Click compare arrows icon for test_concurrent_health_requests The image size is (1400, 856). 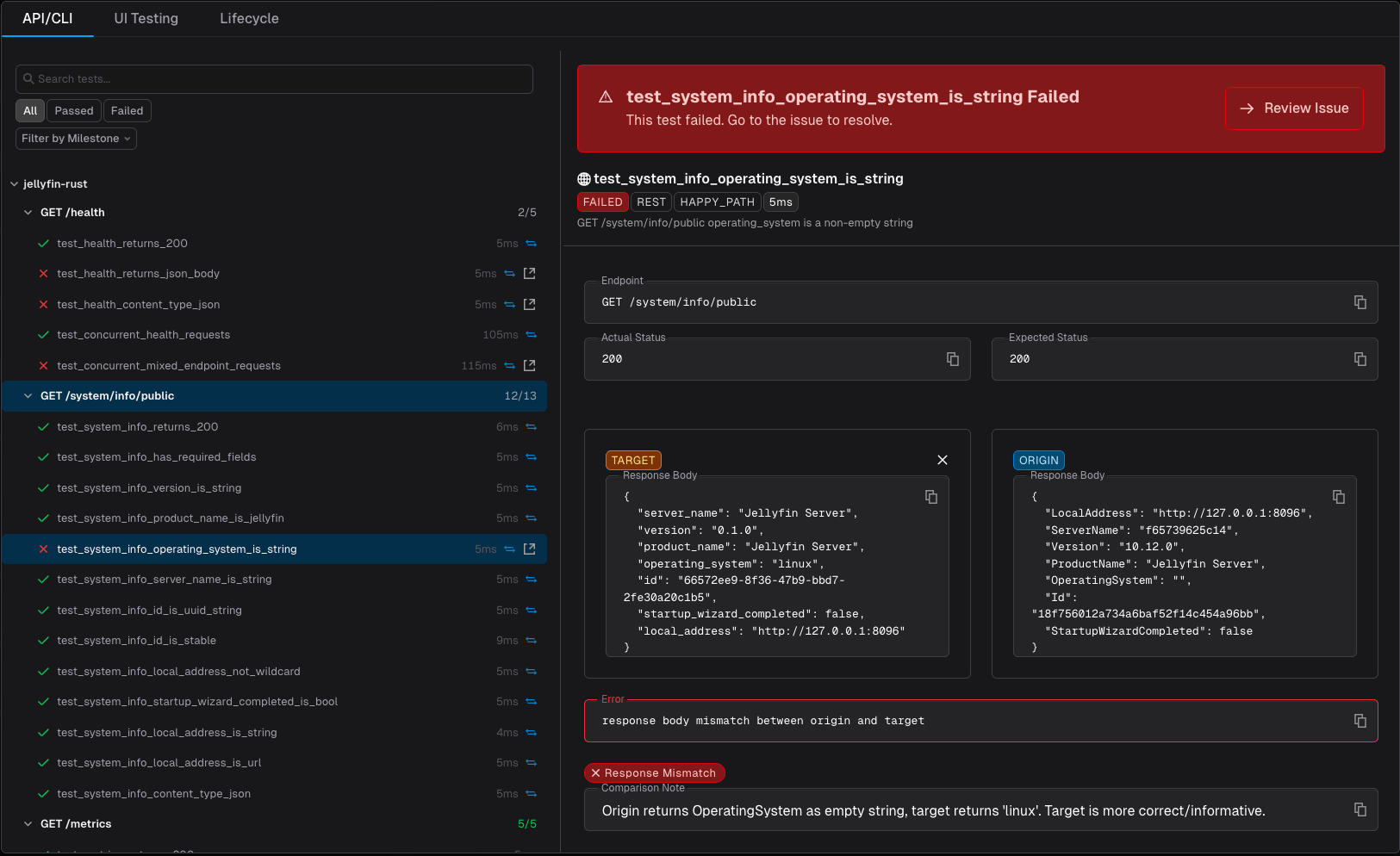pos(531,335)
